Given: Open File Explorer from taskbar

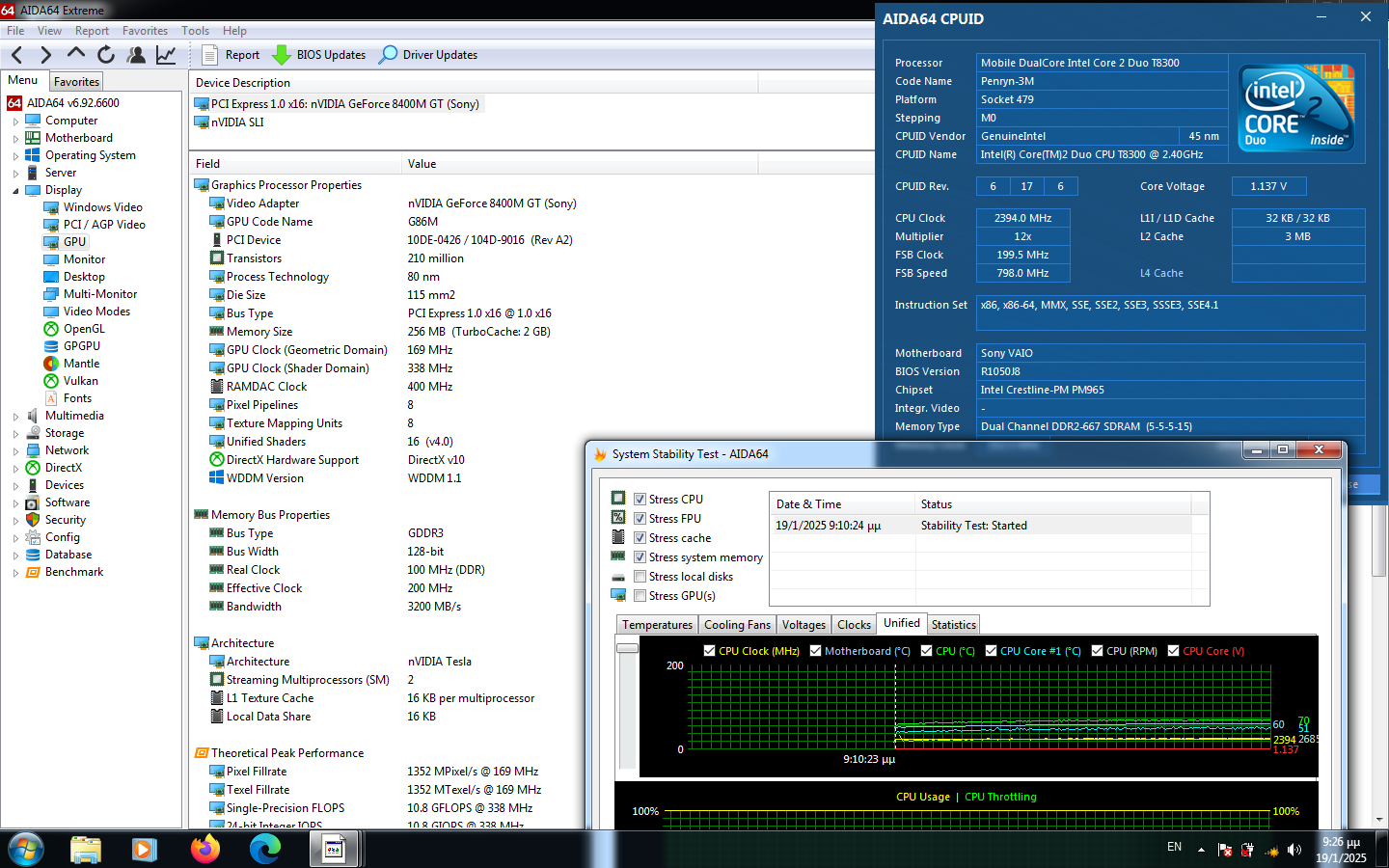Looking at the screenshot, I should pyautogui.click(x=86, y=849).
